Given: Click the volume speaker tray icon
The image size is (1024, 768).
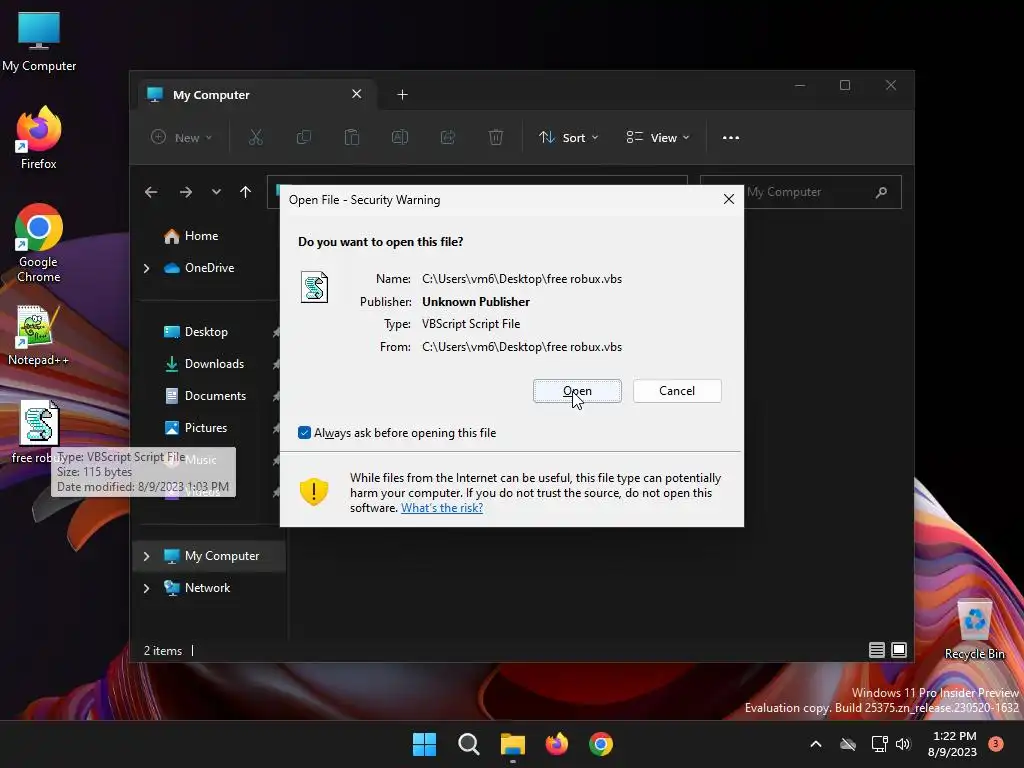Looking at the screenshot, I should pos(903,744).
